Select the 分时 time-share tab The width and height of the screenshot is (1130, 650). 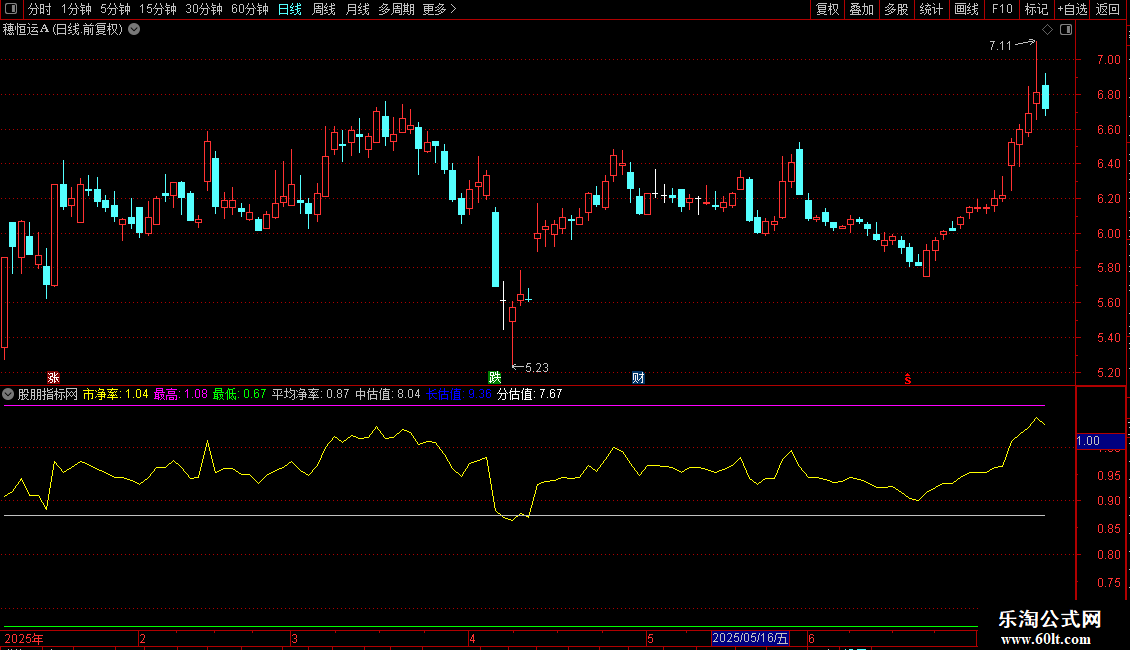point(39,10)
